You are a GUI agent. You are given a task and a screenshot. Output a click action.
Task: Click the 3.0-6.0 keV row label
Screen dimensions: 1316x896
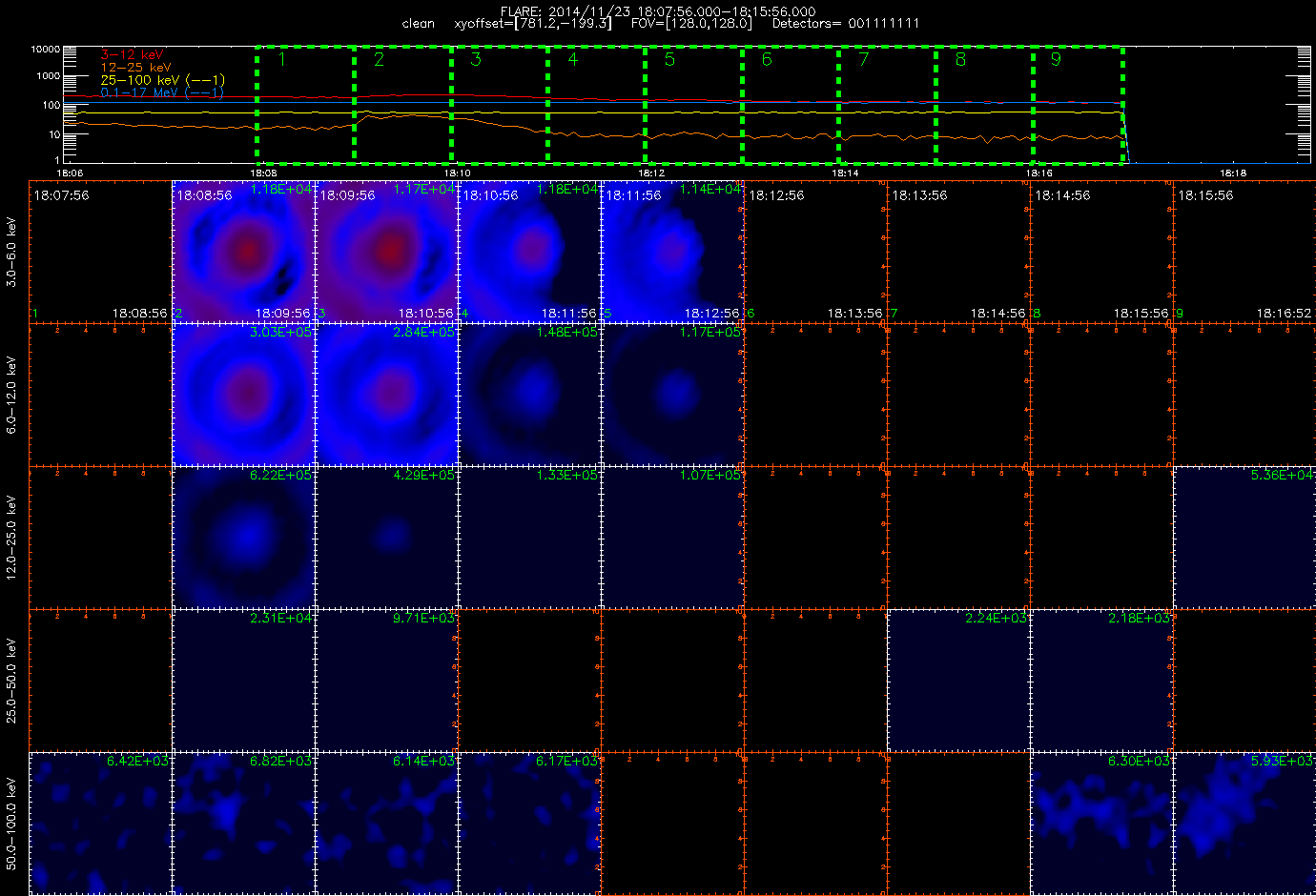tap(11, 252)
